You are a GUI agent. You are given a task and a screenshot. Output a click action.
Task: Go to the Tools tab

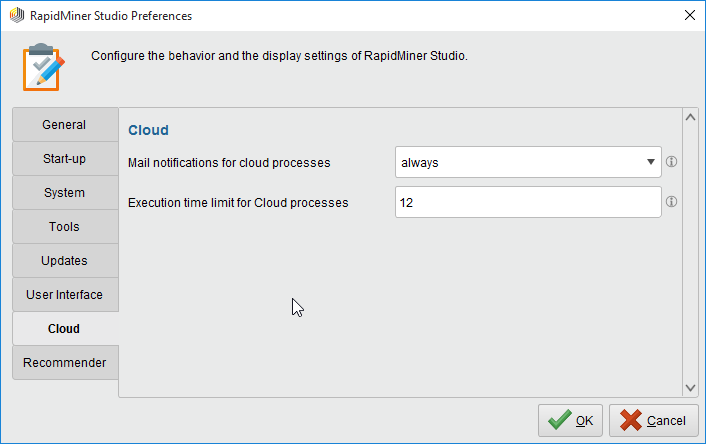pos(65,227)
